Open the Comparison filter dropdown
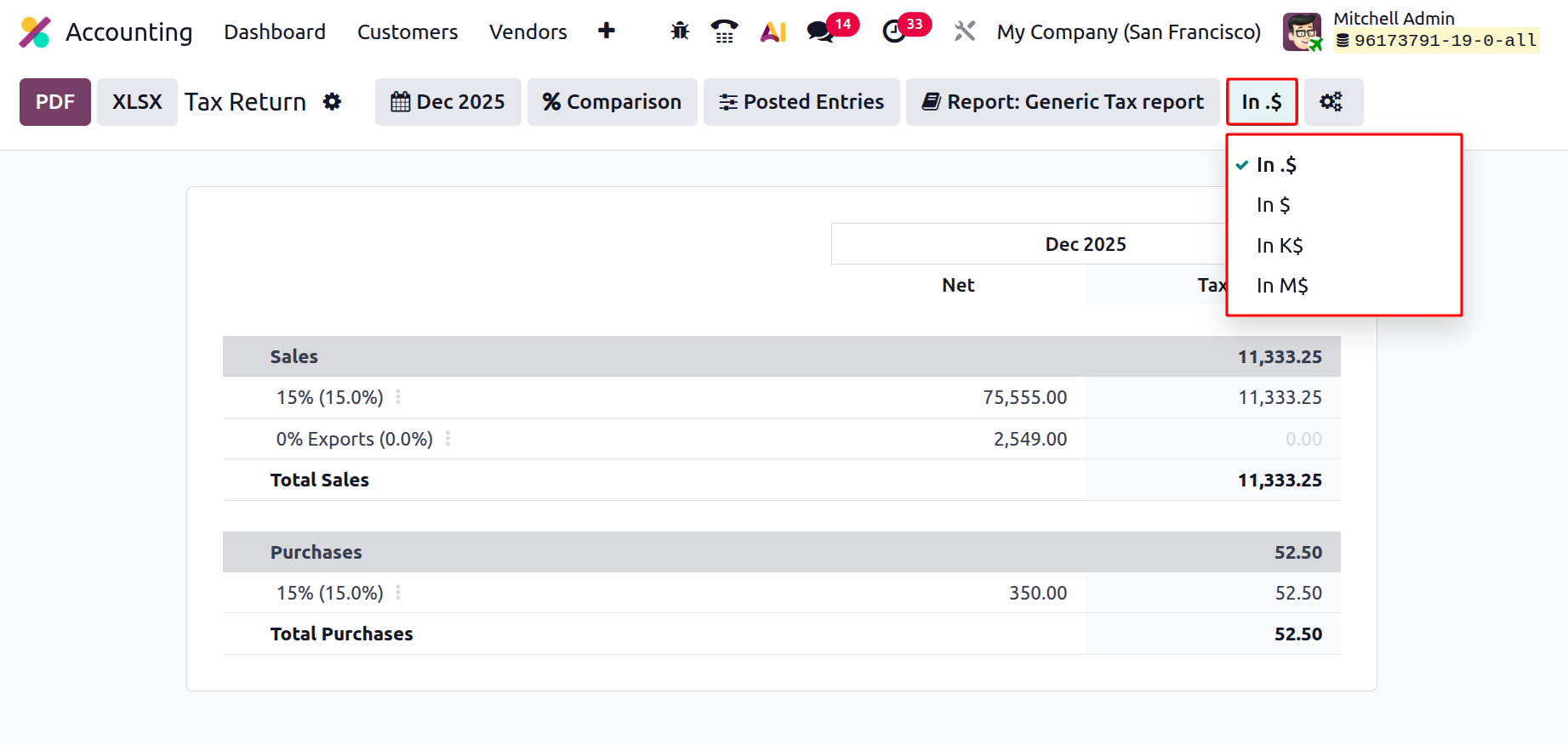 [612, 102]
